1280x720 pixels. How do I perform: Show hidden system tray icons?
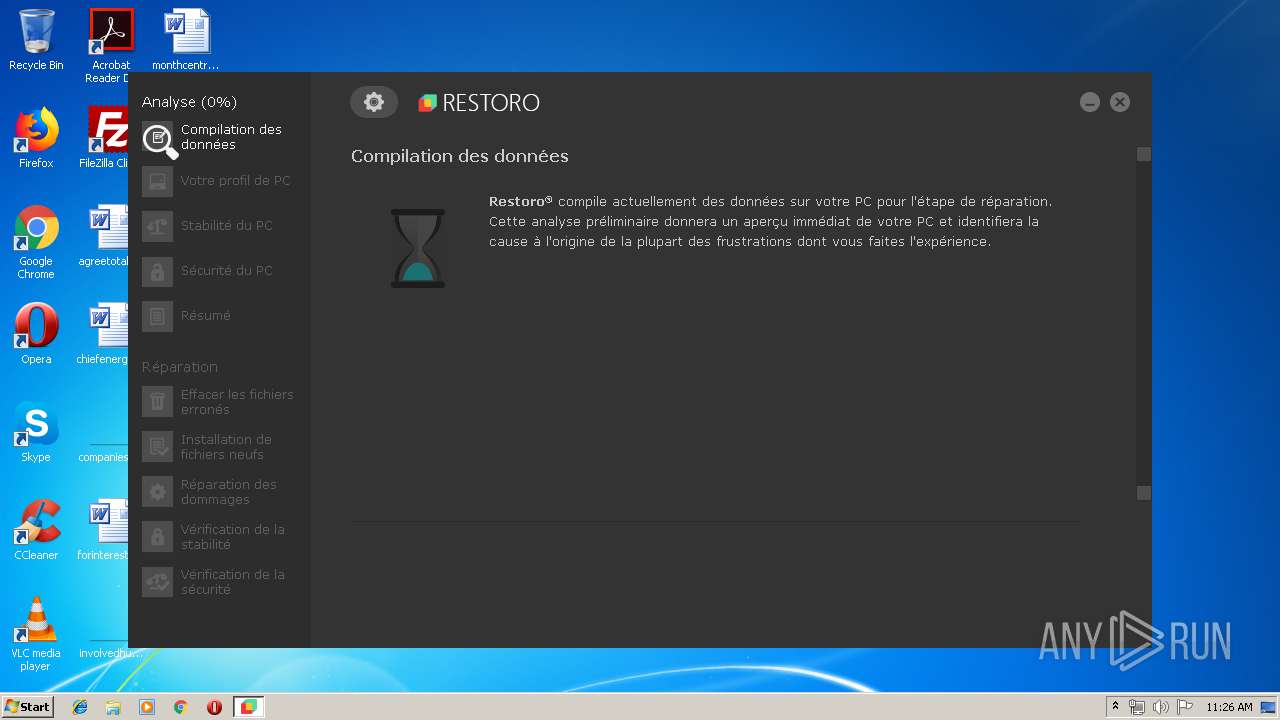(x=1115, y=707)
